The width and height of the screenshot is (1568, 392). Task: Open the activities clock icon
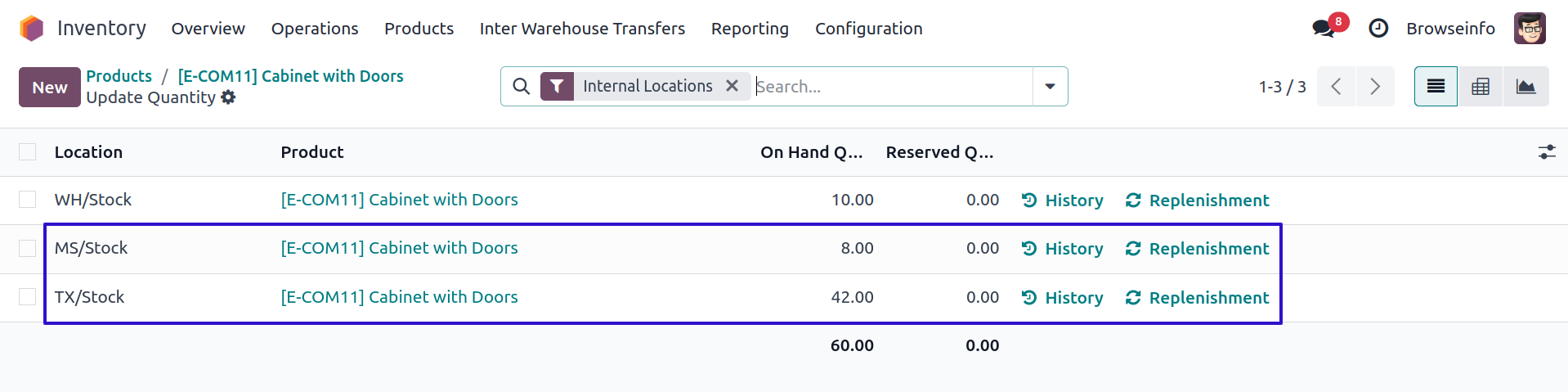[1378, 29]
